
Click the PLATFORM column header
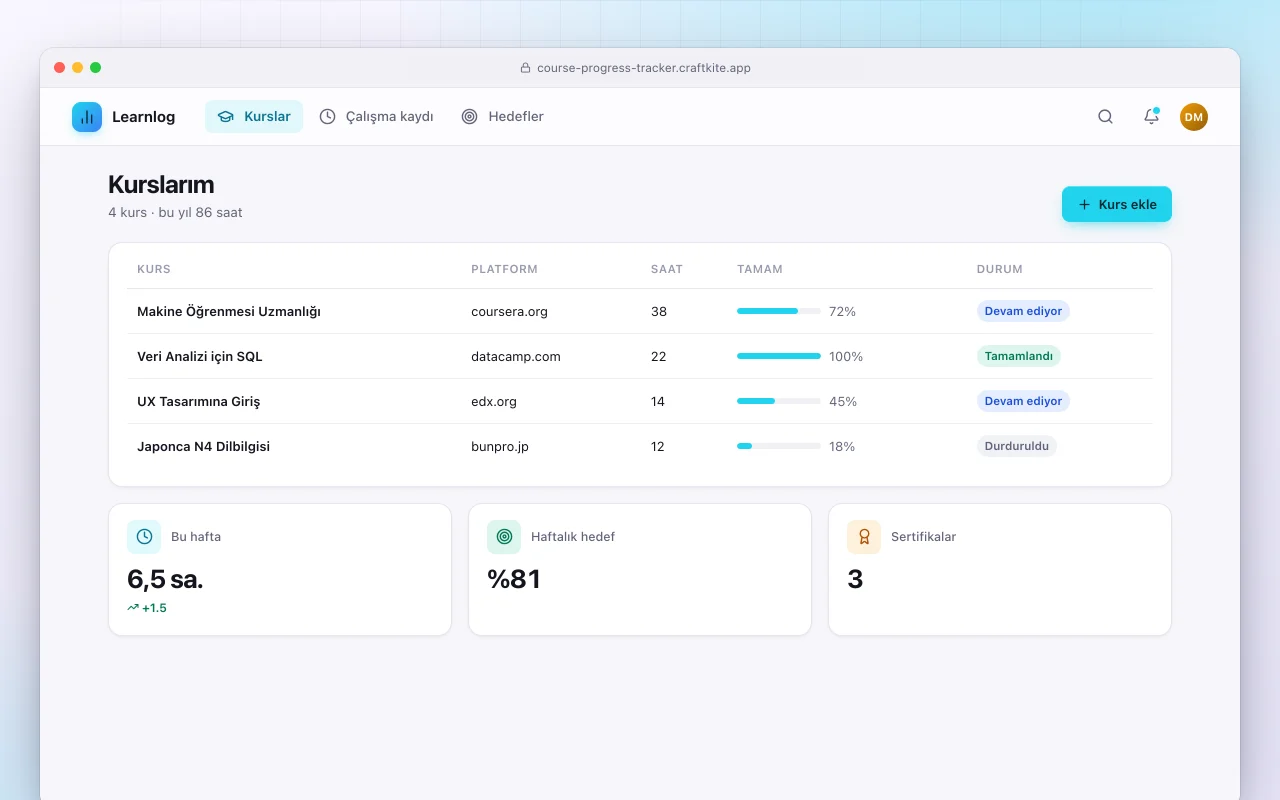pos(504,269)
